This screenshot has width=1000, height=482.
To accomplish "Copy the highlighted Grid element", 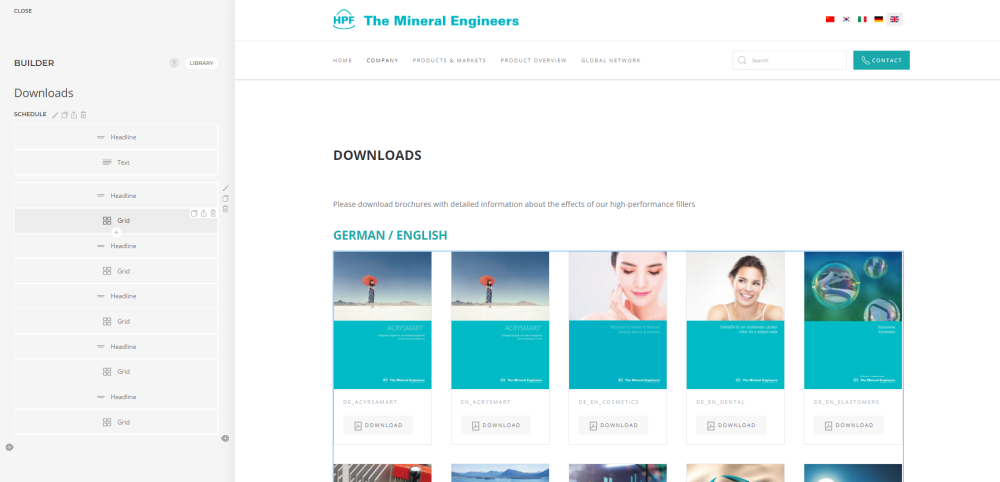I will [x=194, y=214].
